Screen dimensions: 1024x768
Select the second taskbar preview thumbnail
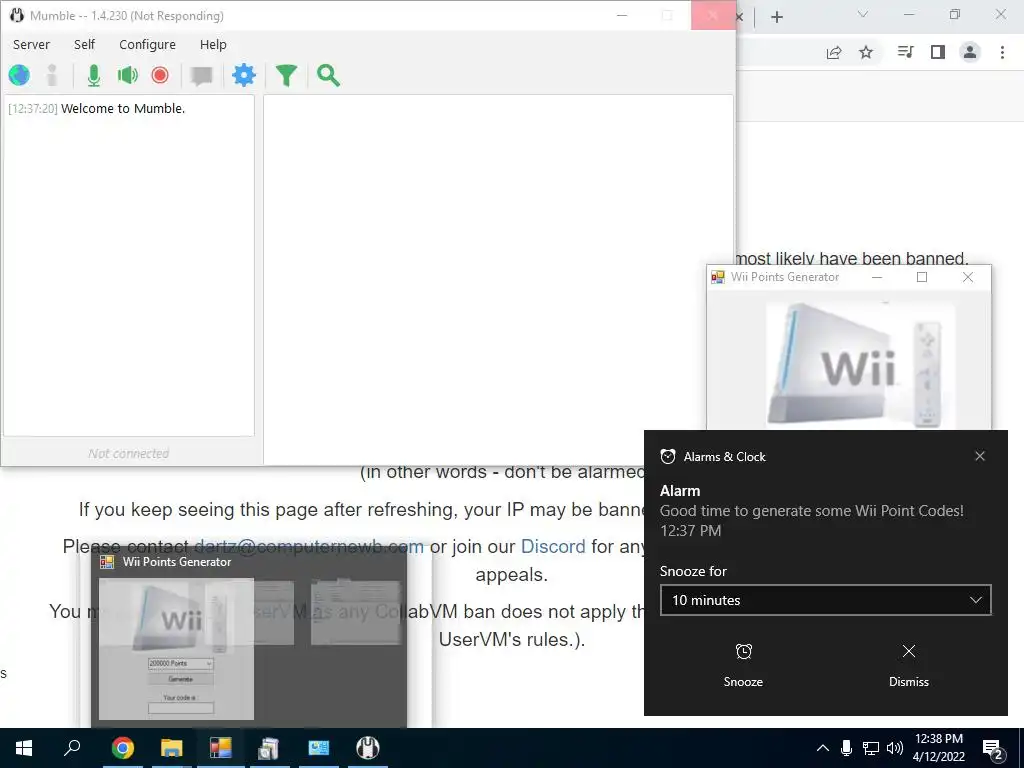coord(273,611)
